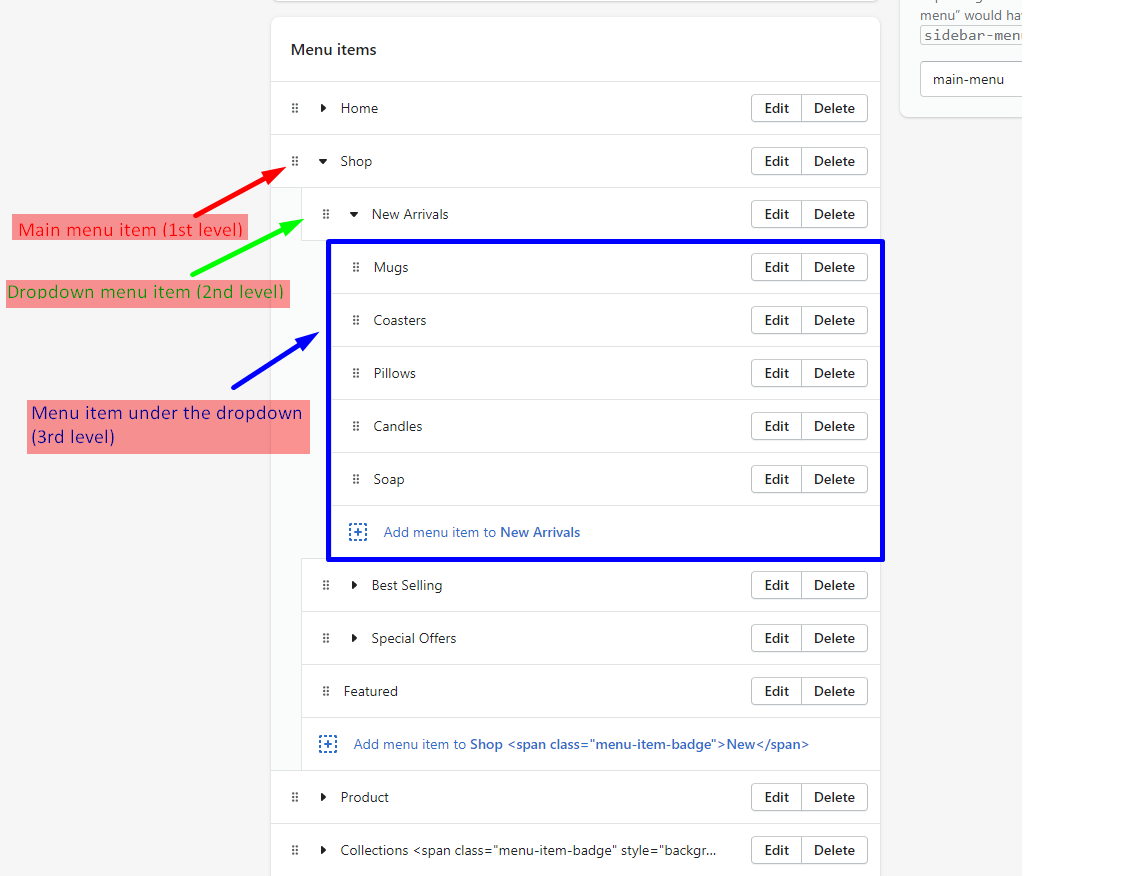Edit the Coasters menu item
The height and width of the screenshot is (876, 1122).
[x=776, y=320]
